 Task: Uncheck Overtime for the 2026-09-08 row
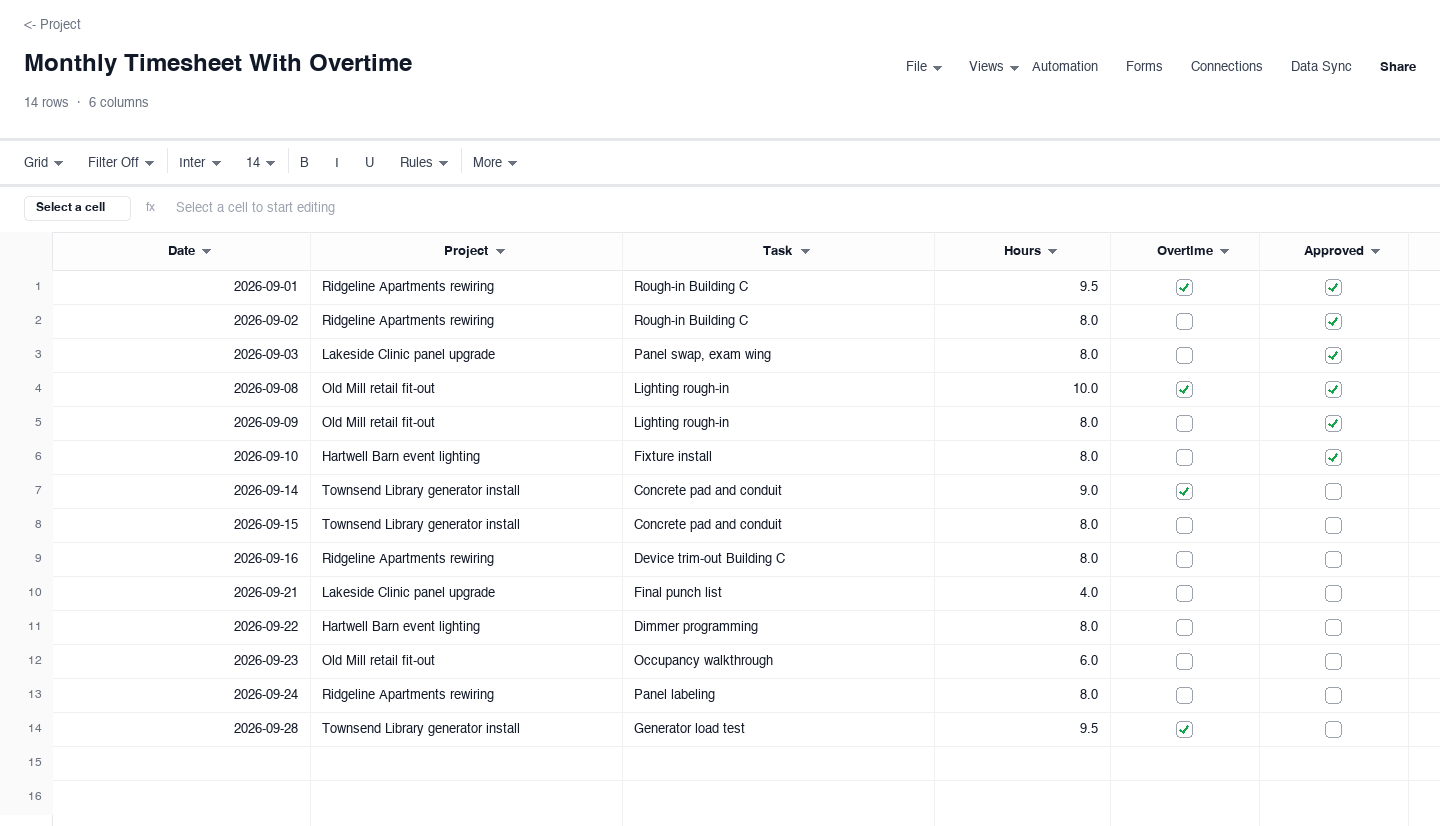tap(1184, 389)
